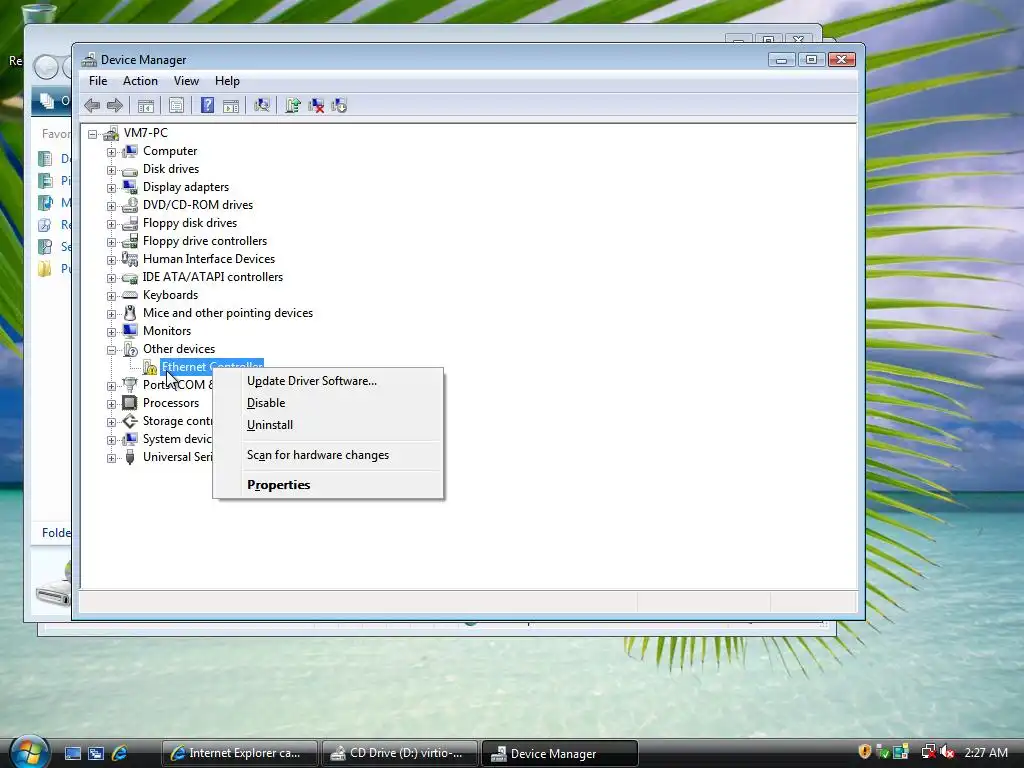This screenshot has height=768, width=1024.
Task: Click the Keyboards device icon
Action: tap(130, 295)
